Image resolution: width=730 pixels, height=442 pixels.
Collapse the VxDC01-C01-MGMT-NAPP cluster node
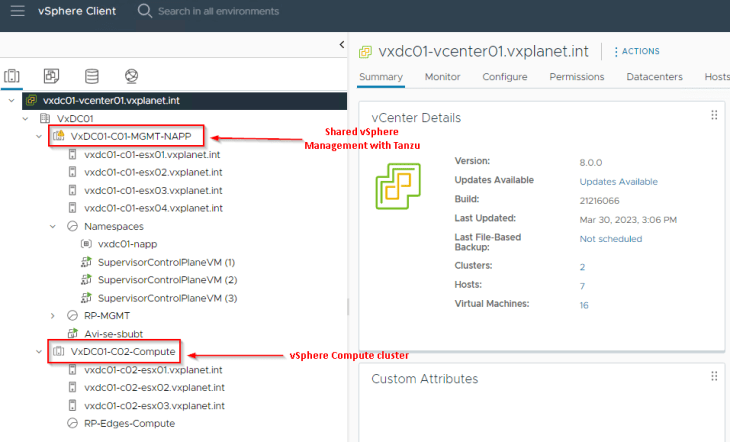point(39,136)
